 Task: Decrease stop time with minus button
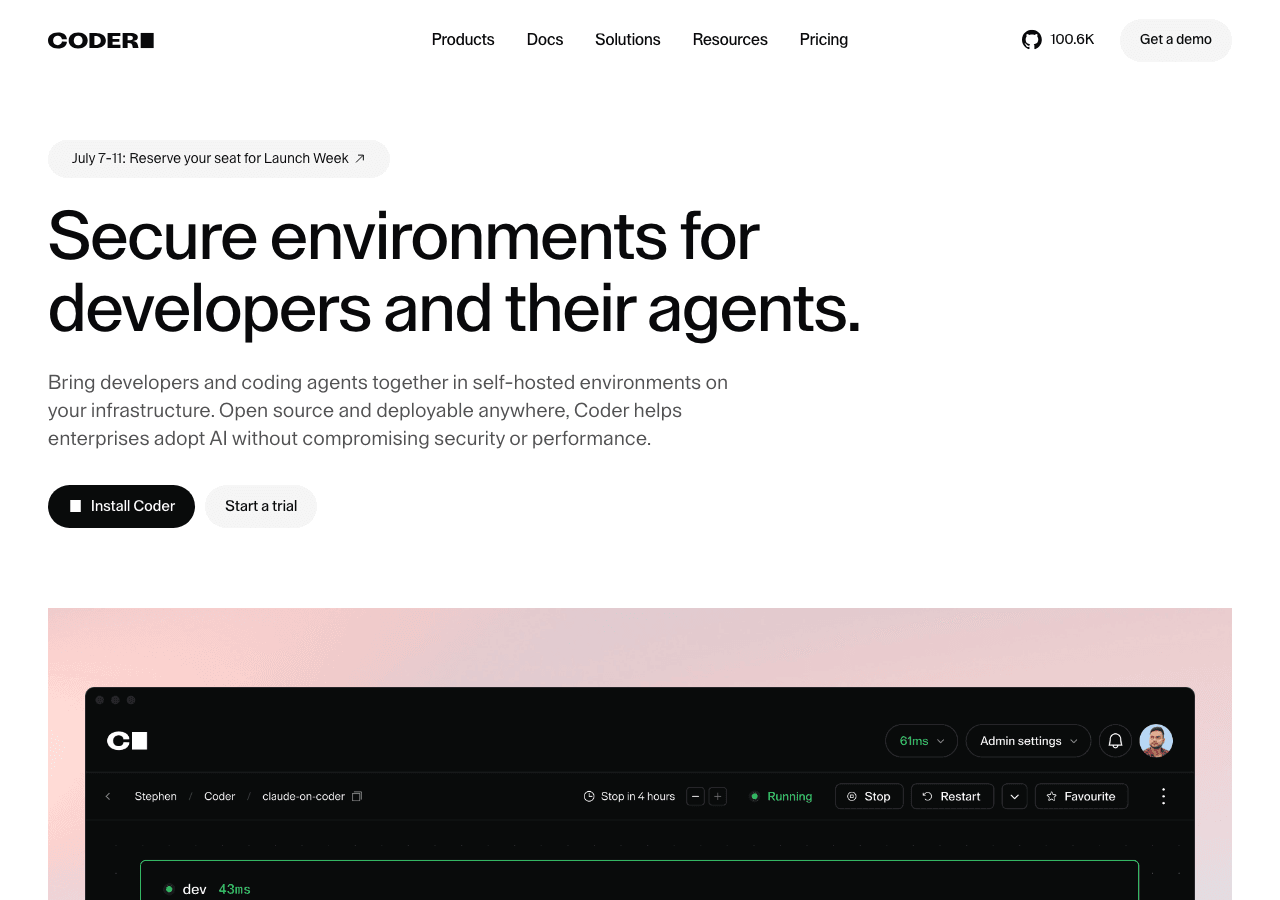tap(696, 796)
